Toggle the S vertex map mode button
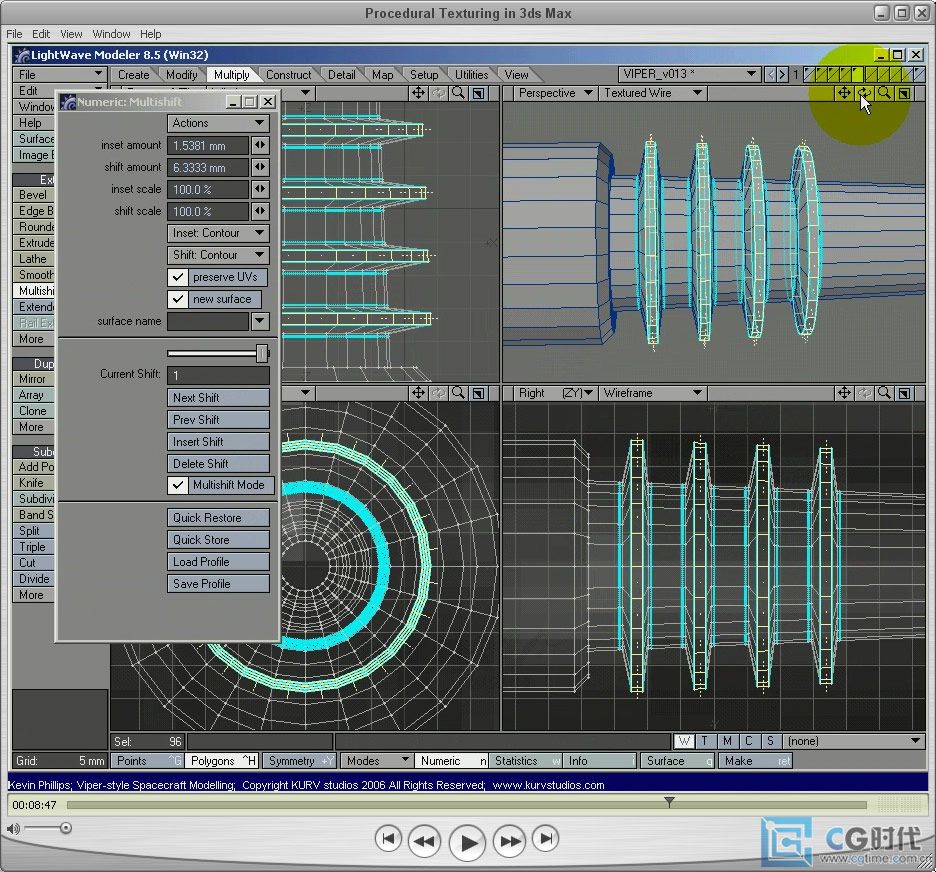 click(770, 741)
